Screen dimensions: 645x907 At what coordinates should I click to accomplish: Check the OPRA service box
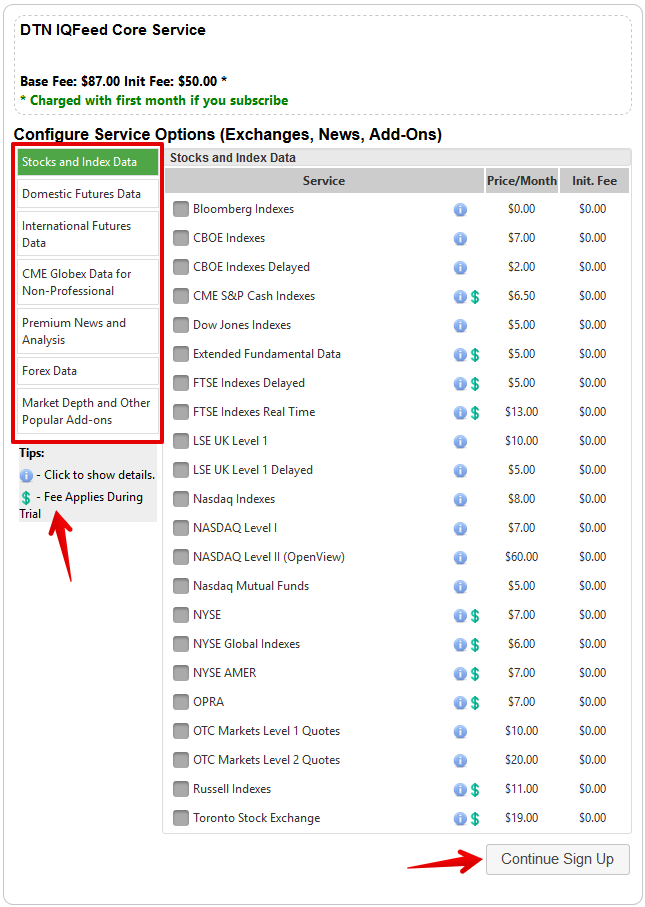181,702
